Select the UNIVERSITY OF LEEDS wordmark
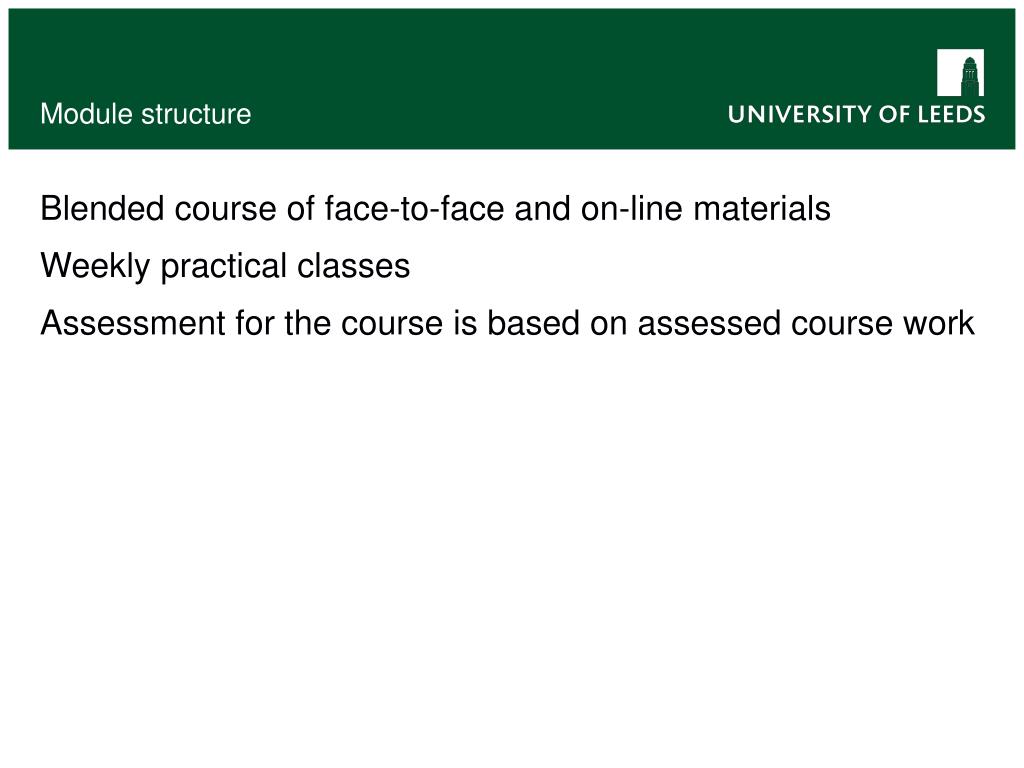Viewport: 1024px width, 768px height. (x=856, y=114)
